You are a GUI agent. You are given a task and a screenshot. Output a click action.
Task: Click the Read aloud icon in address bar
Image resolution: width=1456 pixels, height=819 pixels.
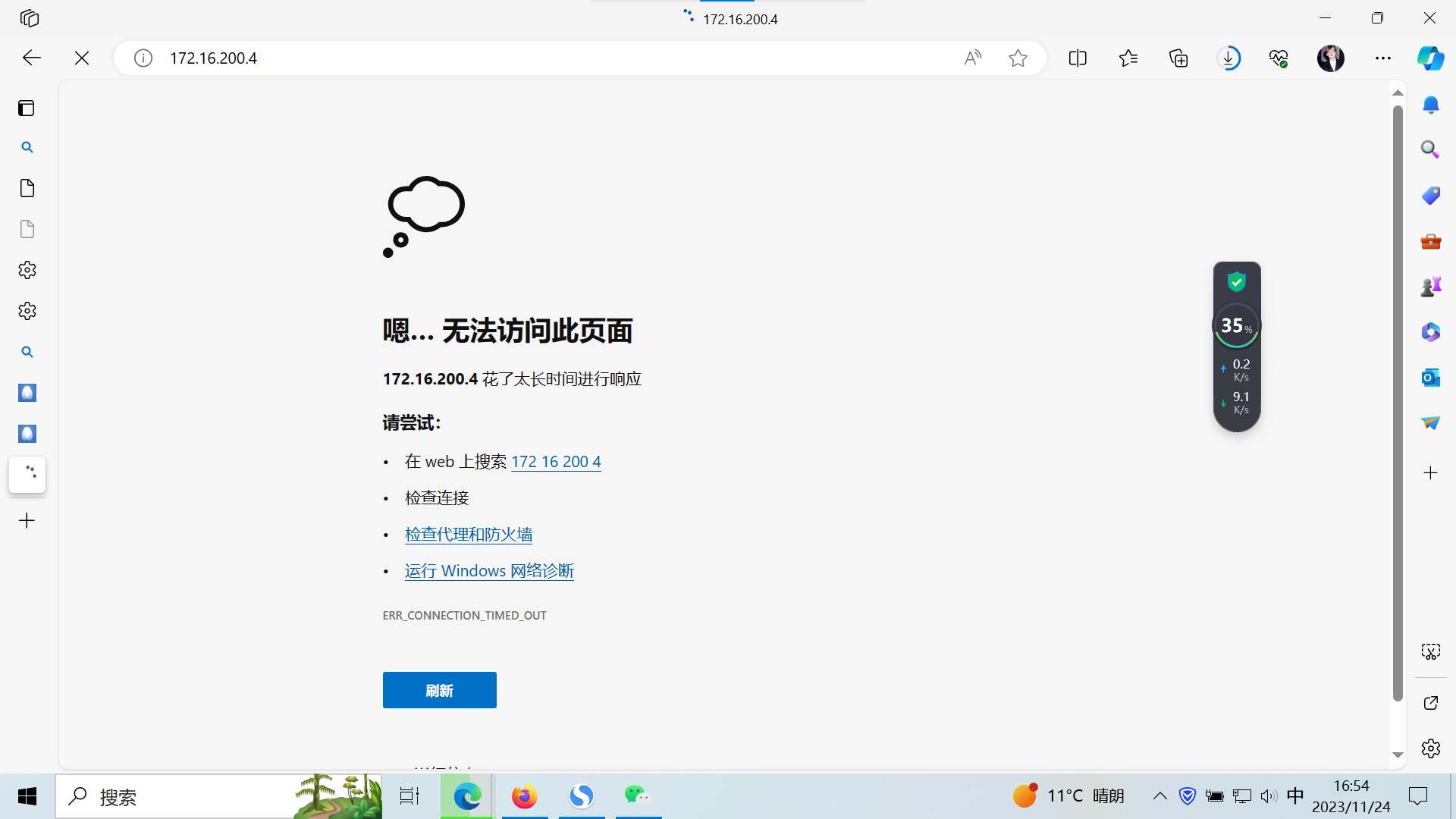[972, 58]
